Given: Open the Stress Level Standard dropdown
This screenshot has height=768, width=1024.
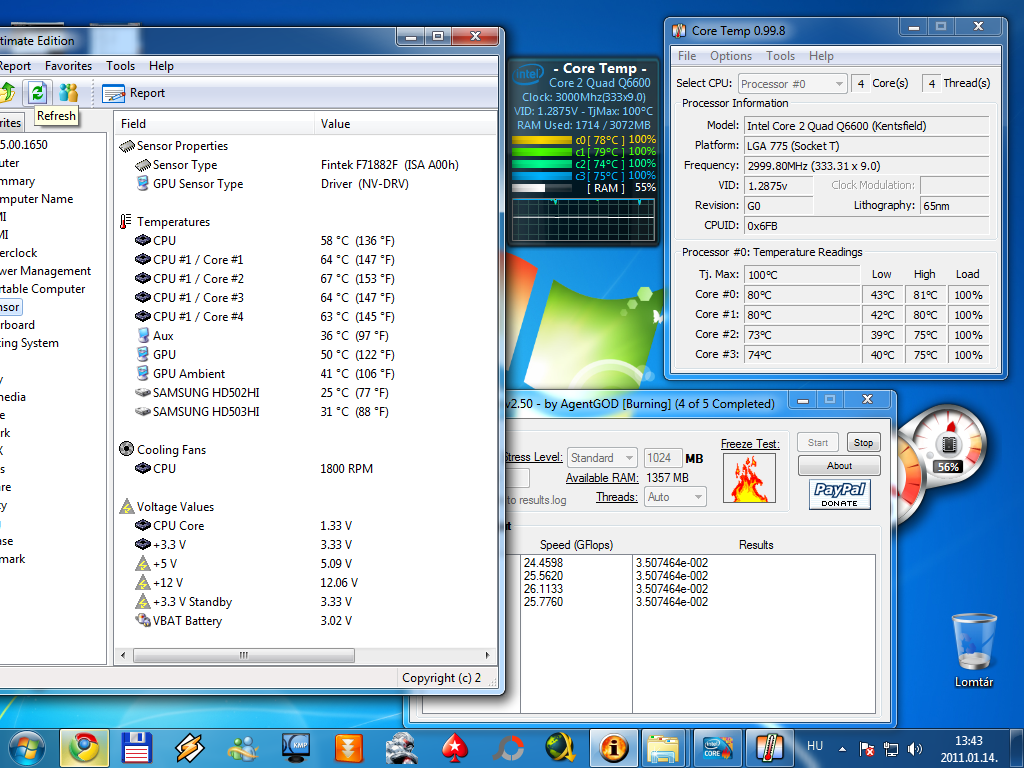Looking at the screenshot, I should (601, 458).
